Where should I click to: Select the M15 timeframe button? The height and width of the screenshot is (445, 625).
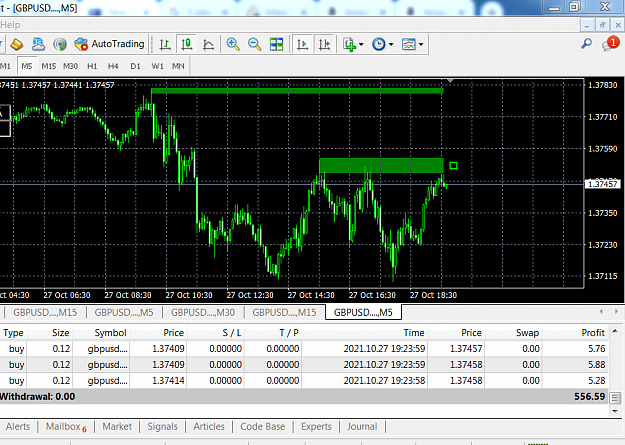click(x=49, y=66)
